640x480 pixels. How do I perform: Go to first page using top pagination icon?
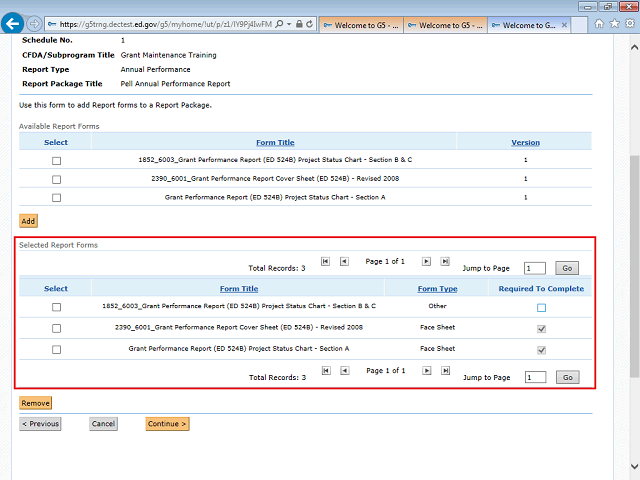pyautogui.click(x=325, y=261)
